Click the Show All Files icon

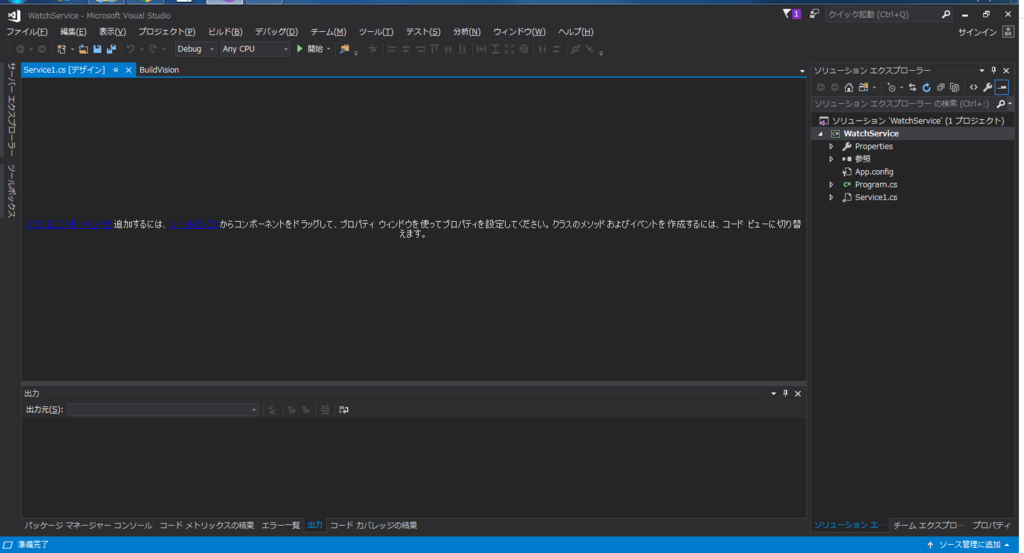pos(955,87)
